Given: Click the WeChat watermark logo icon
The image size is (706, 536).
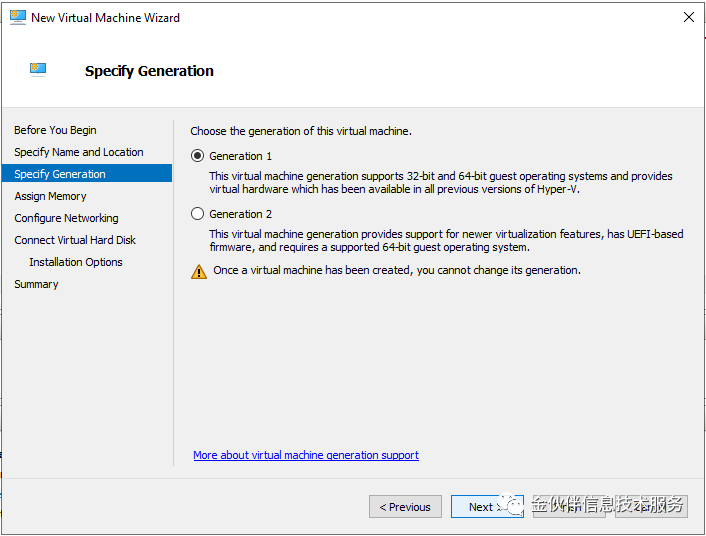Looking at the screenshot, I should (511, 504).
